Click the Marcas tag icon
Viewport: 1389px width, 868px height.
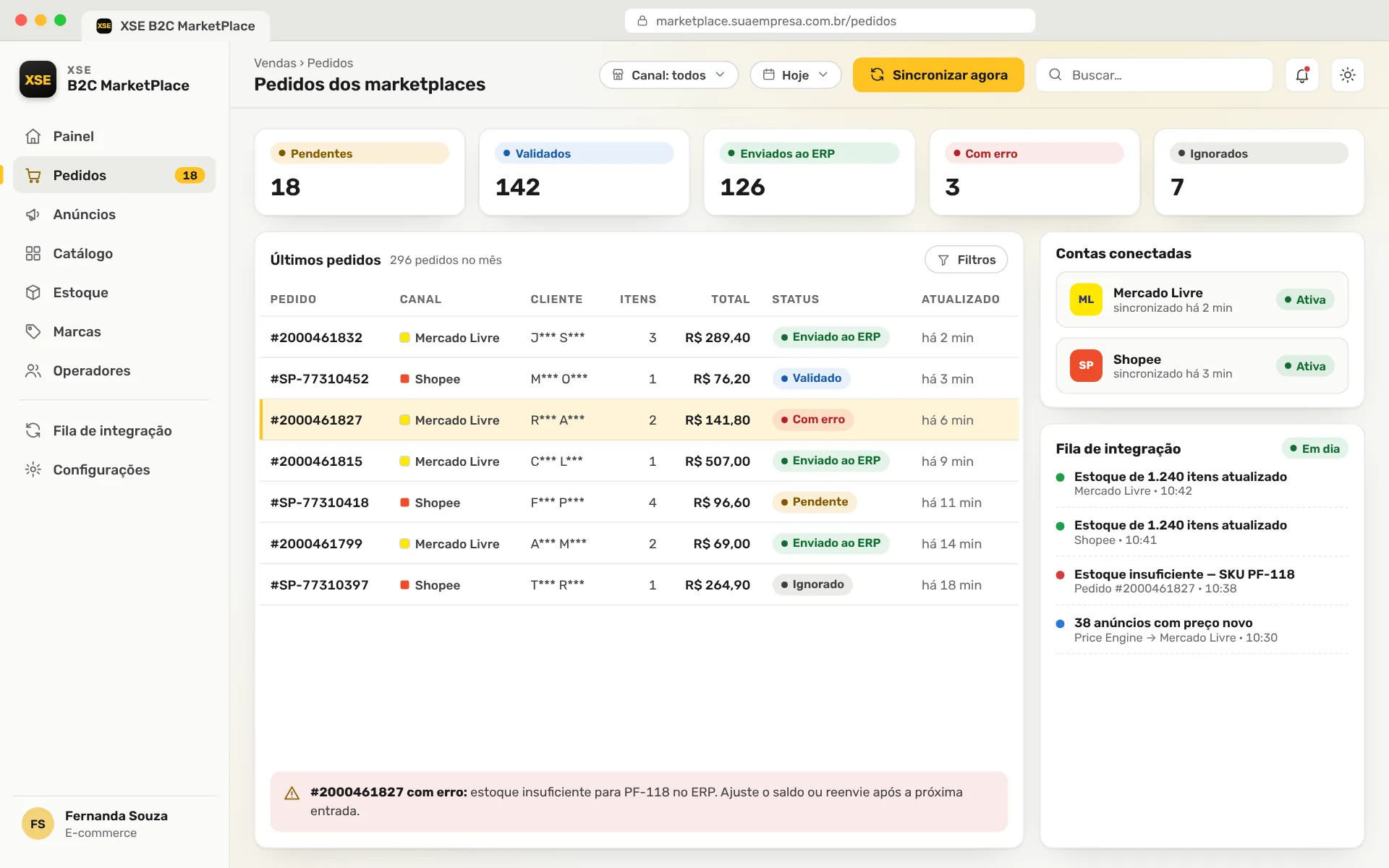click(33, 331)
